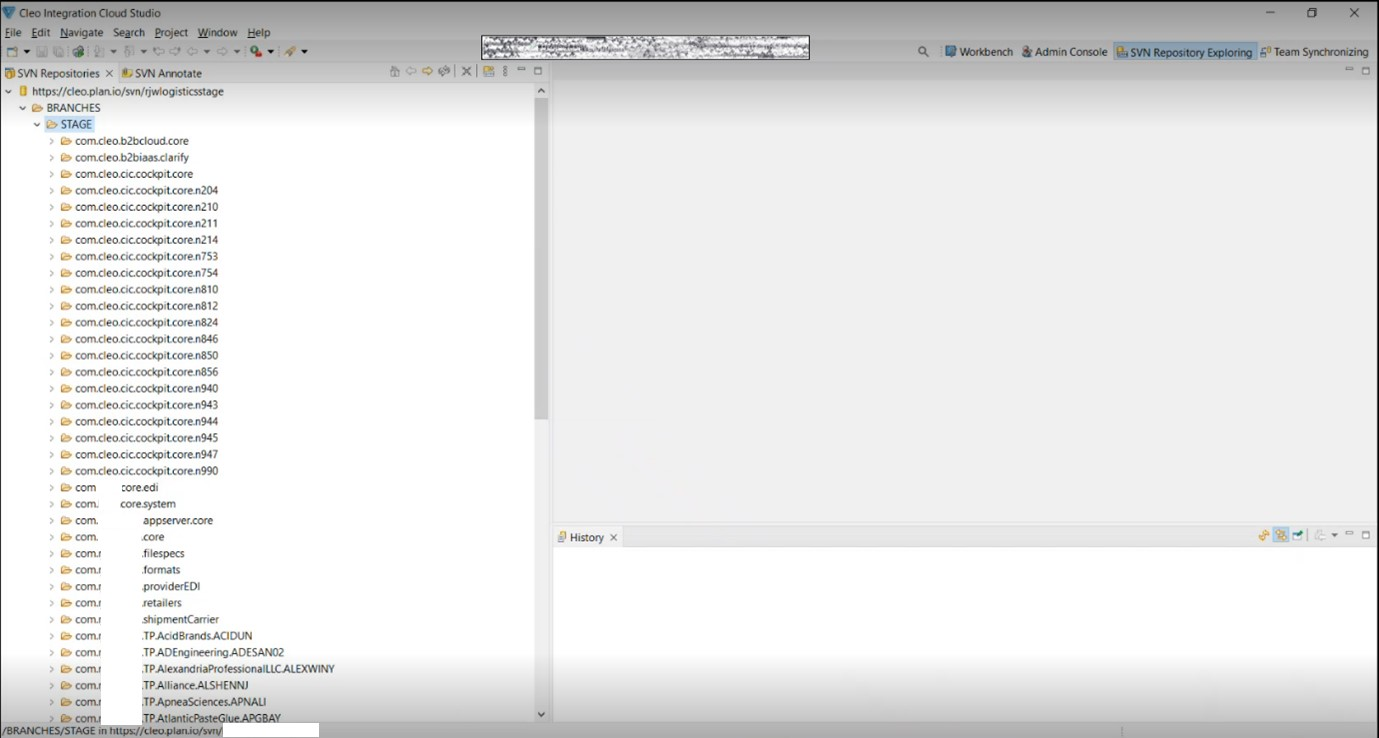The width and height of the screenshot is (1379, 738).
Task: Click the scroll up arrow in repository tree
Action: (x=541, y=91)
